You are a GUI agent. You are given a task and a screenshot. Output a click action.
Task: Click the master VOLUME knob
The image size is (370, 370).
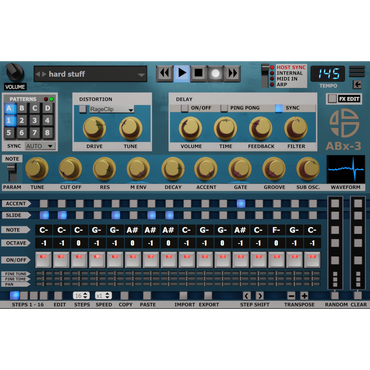tap(15, 72)
